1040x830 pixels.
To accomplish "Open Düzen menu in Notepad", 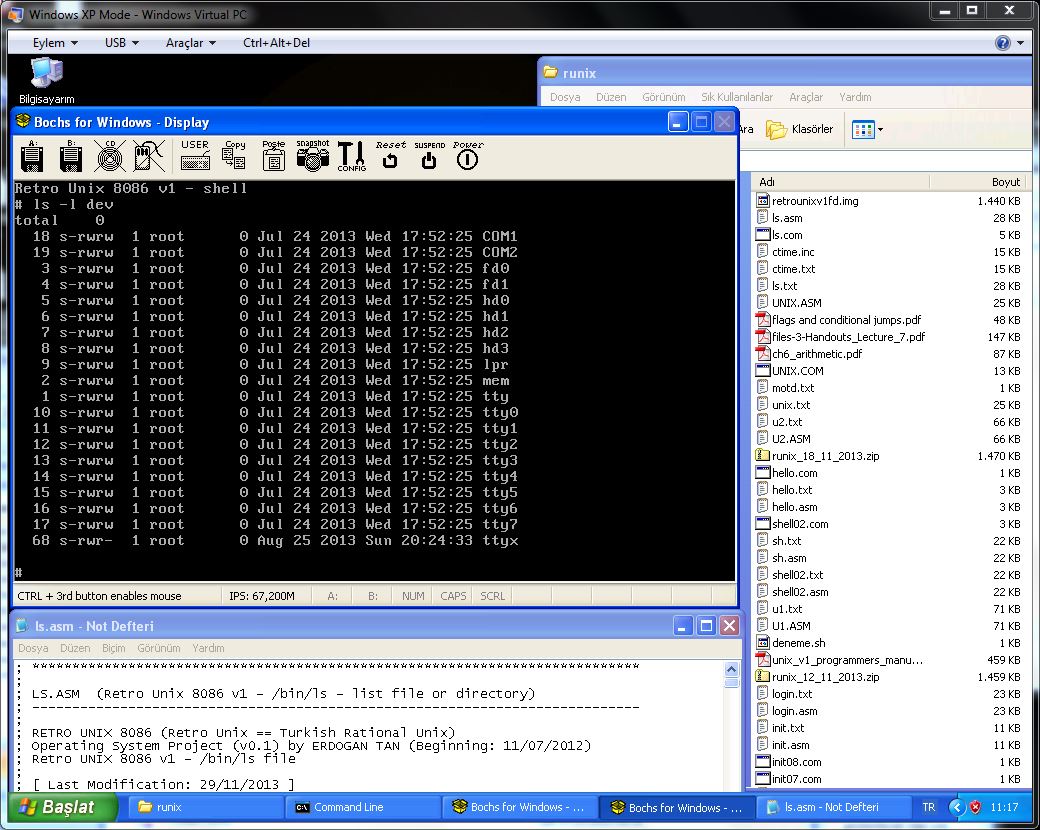I will (x=75, y=648).
